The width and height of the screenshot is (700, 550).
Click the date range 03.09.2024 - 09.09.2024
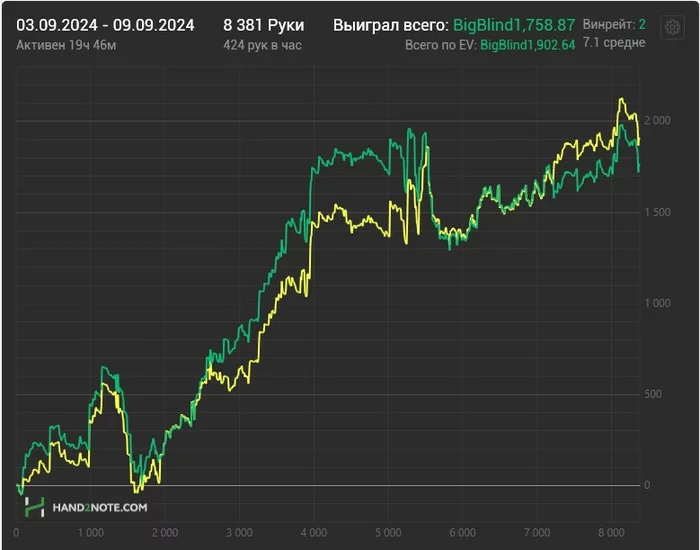coord(105,25)
